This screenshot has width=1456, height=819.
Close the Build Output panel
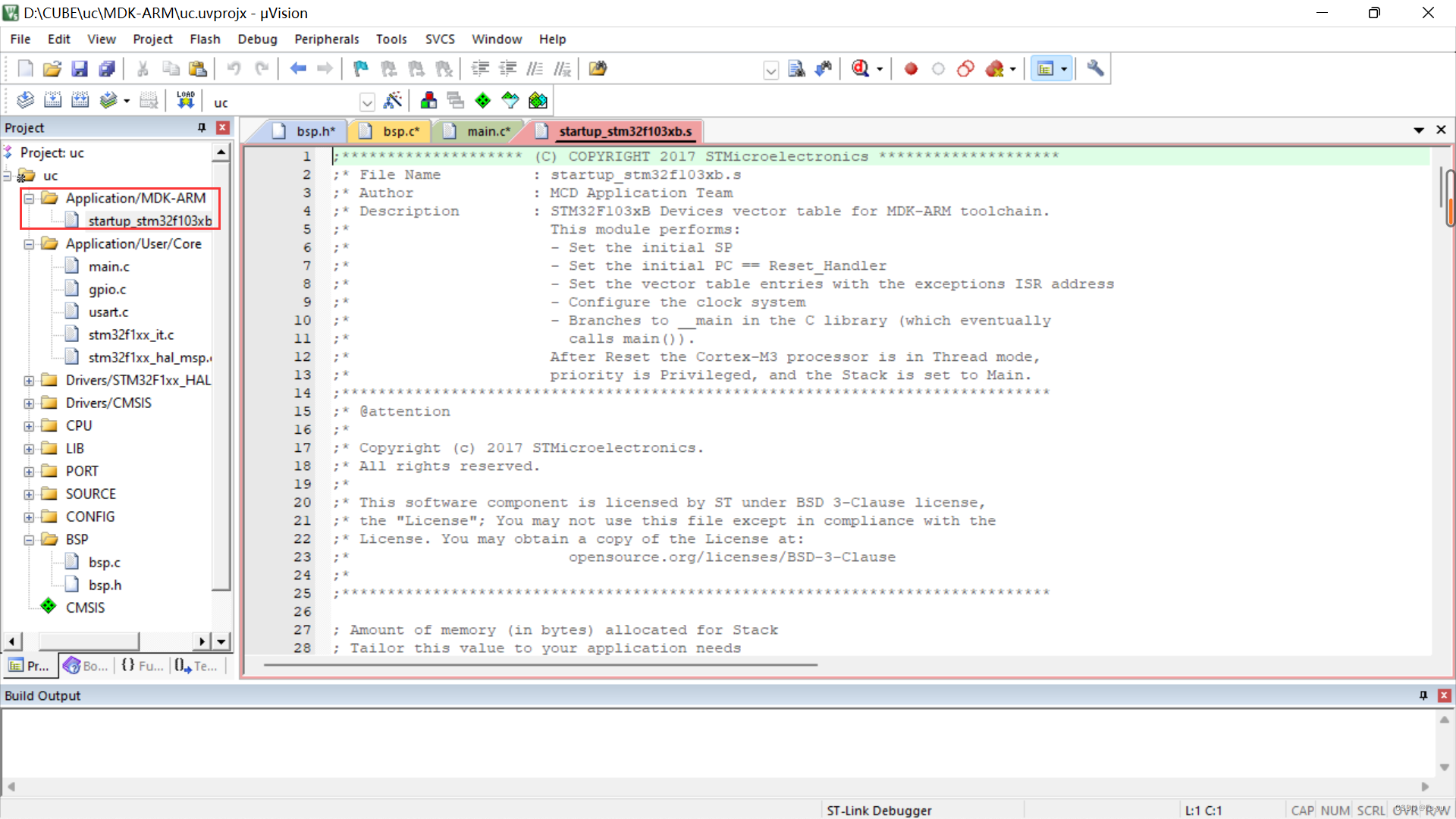pyautogui.click(x=1444, y=695)
